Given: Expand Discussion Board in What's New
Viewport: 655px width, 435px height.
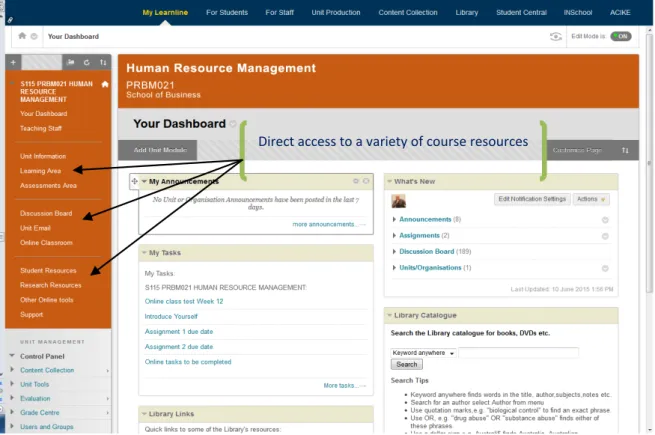Looking at the screenshot, I should [x=394, y=252].
